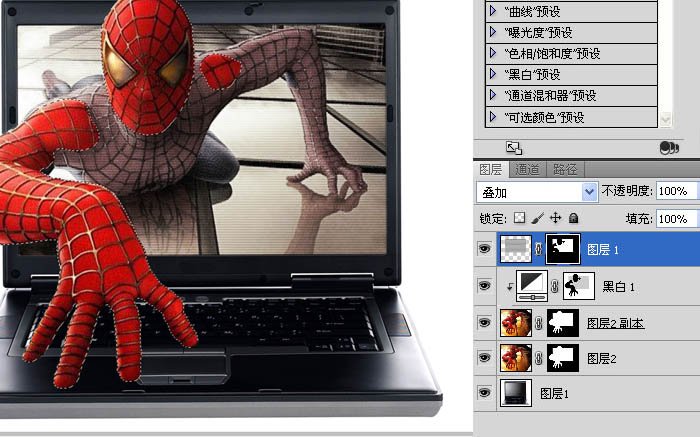The width and height of the screenshot is (700, 437).
Task: Toggle visibility of the 黑白 1 adjustment layer
Action: (485, 286)
